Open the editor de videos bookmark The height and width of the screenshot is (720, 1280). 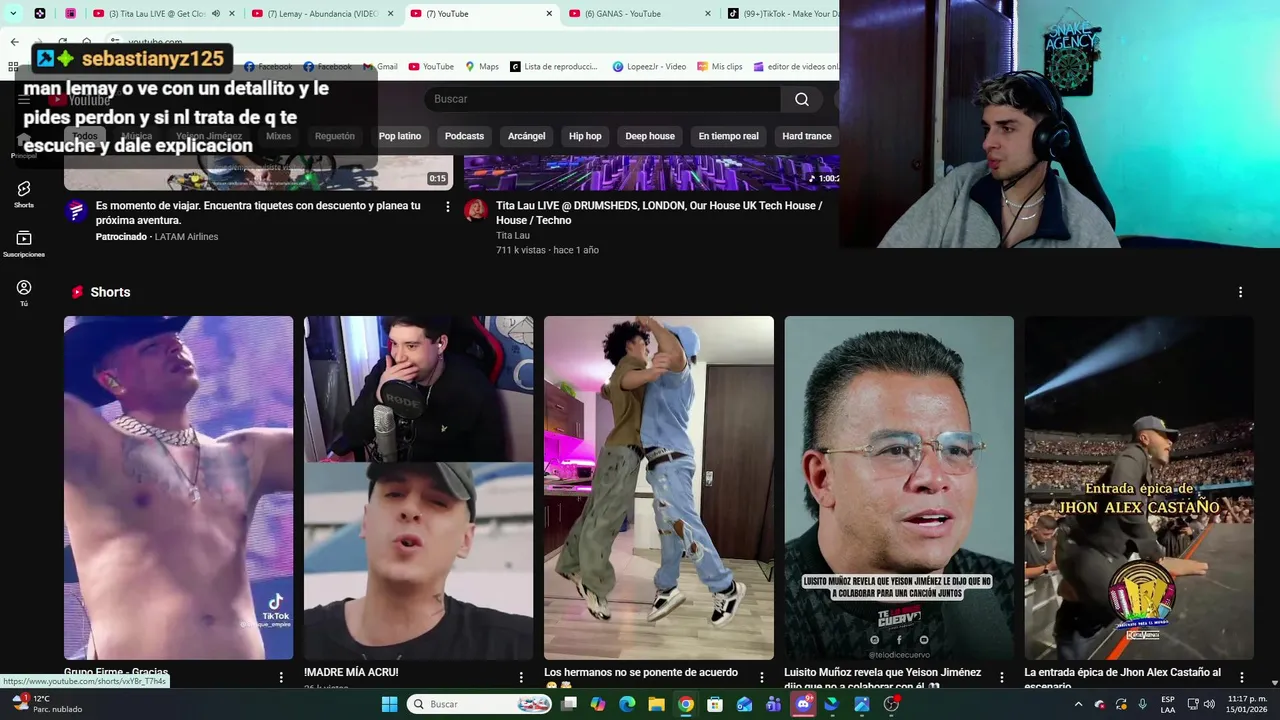click(x=796, y=67)
